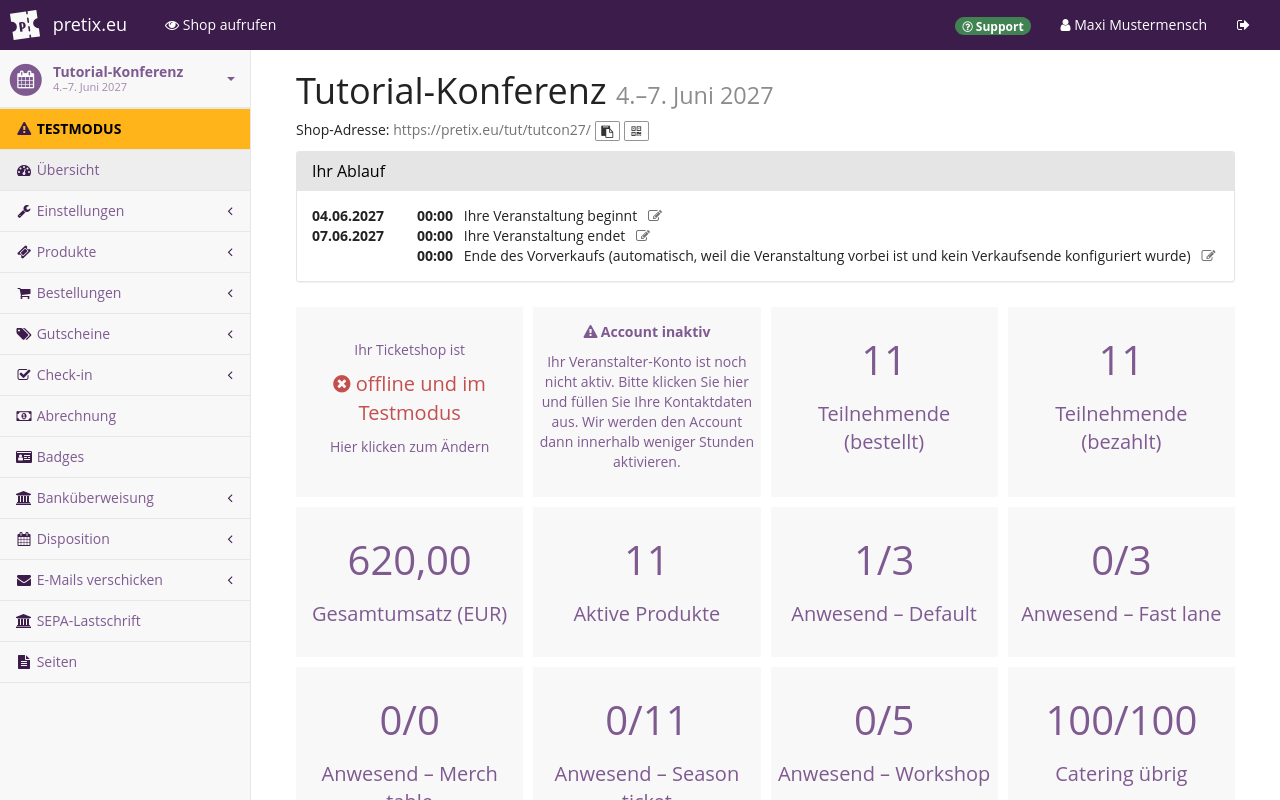This screenshot has width=1280, height=800.
Task: Expand E-Mails verschicken menu
Action: [x=125, y=580]
